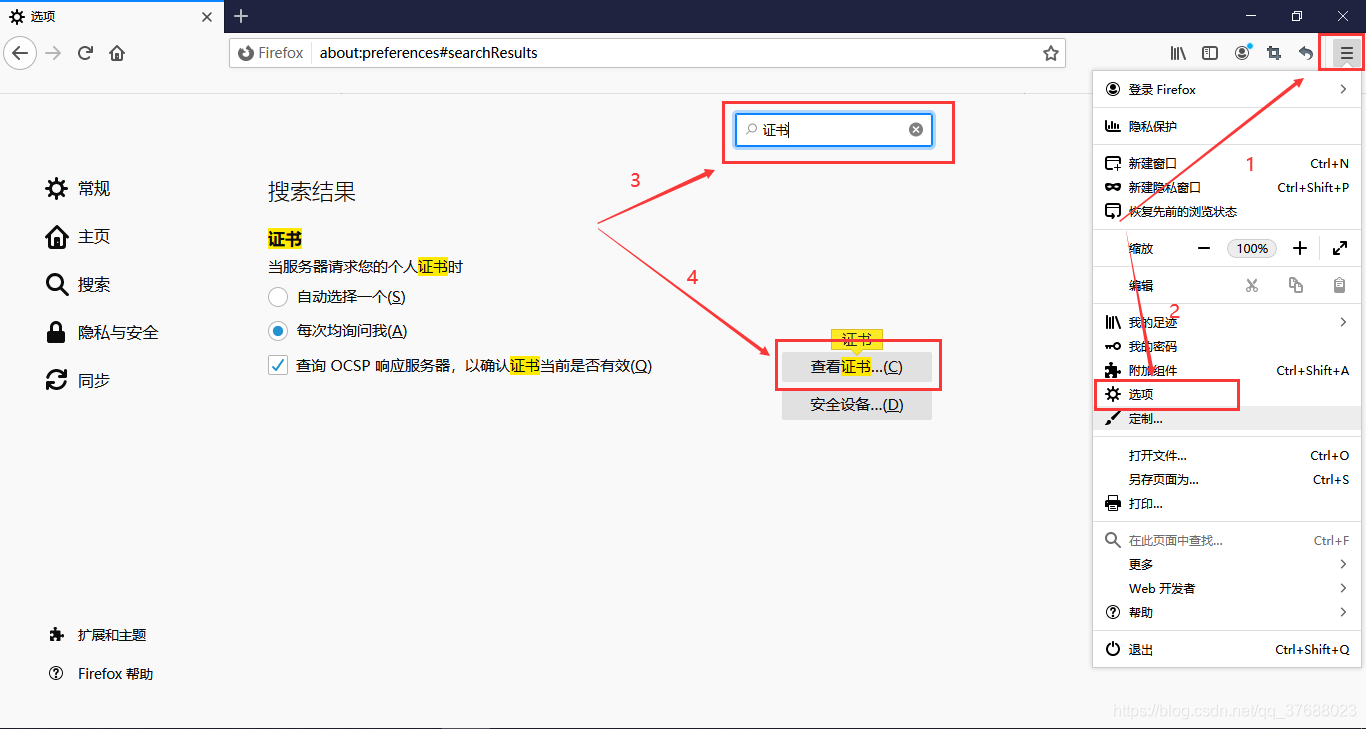Viewport: 1366px width, 729px height.
Task: Choose 新建隐私窗口 menu entry
Action: coord(1227,187)
